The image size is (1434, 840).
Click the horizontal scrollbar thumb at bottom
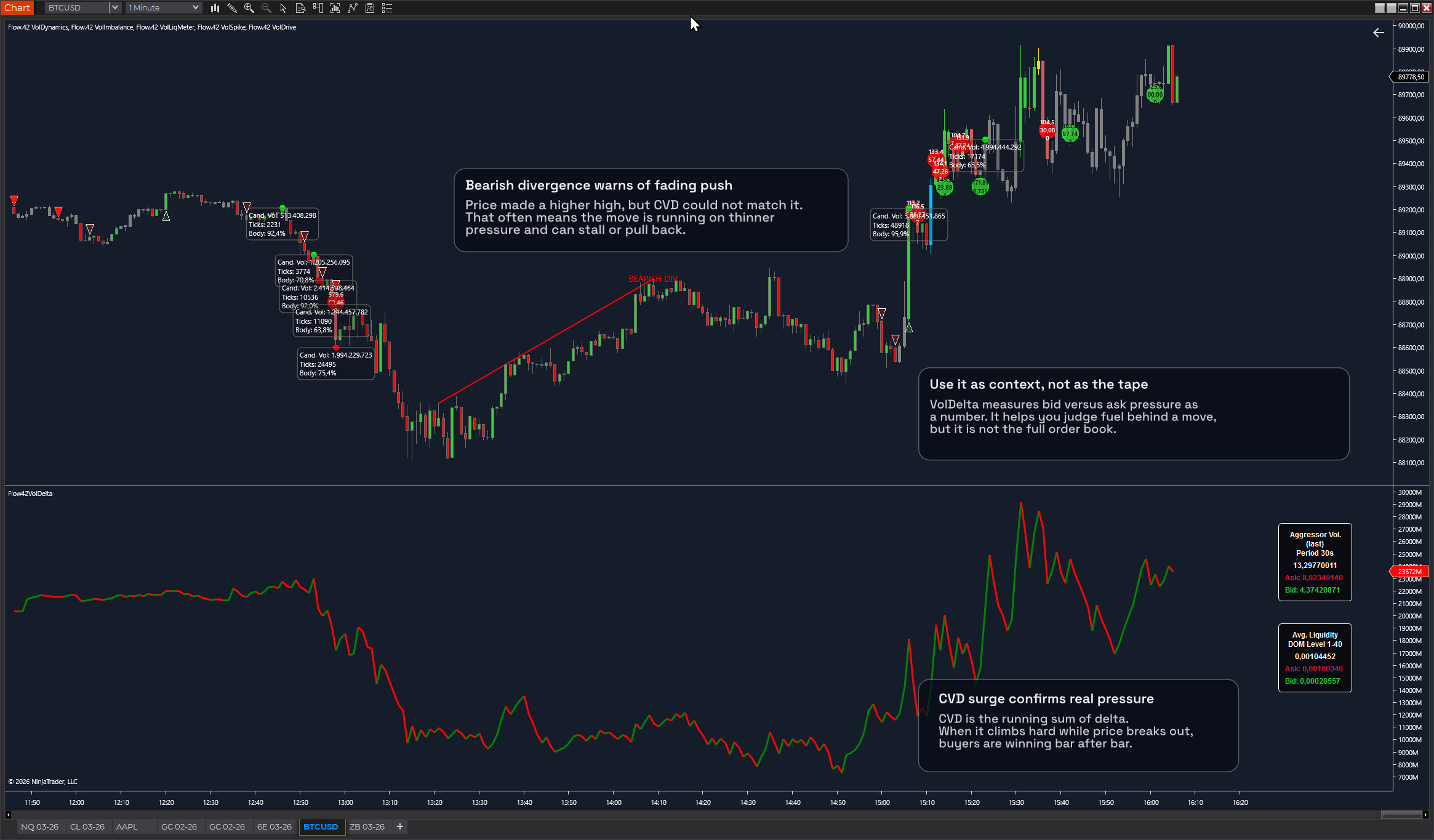(1401, 815)
